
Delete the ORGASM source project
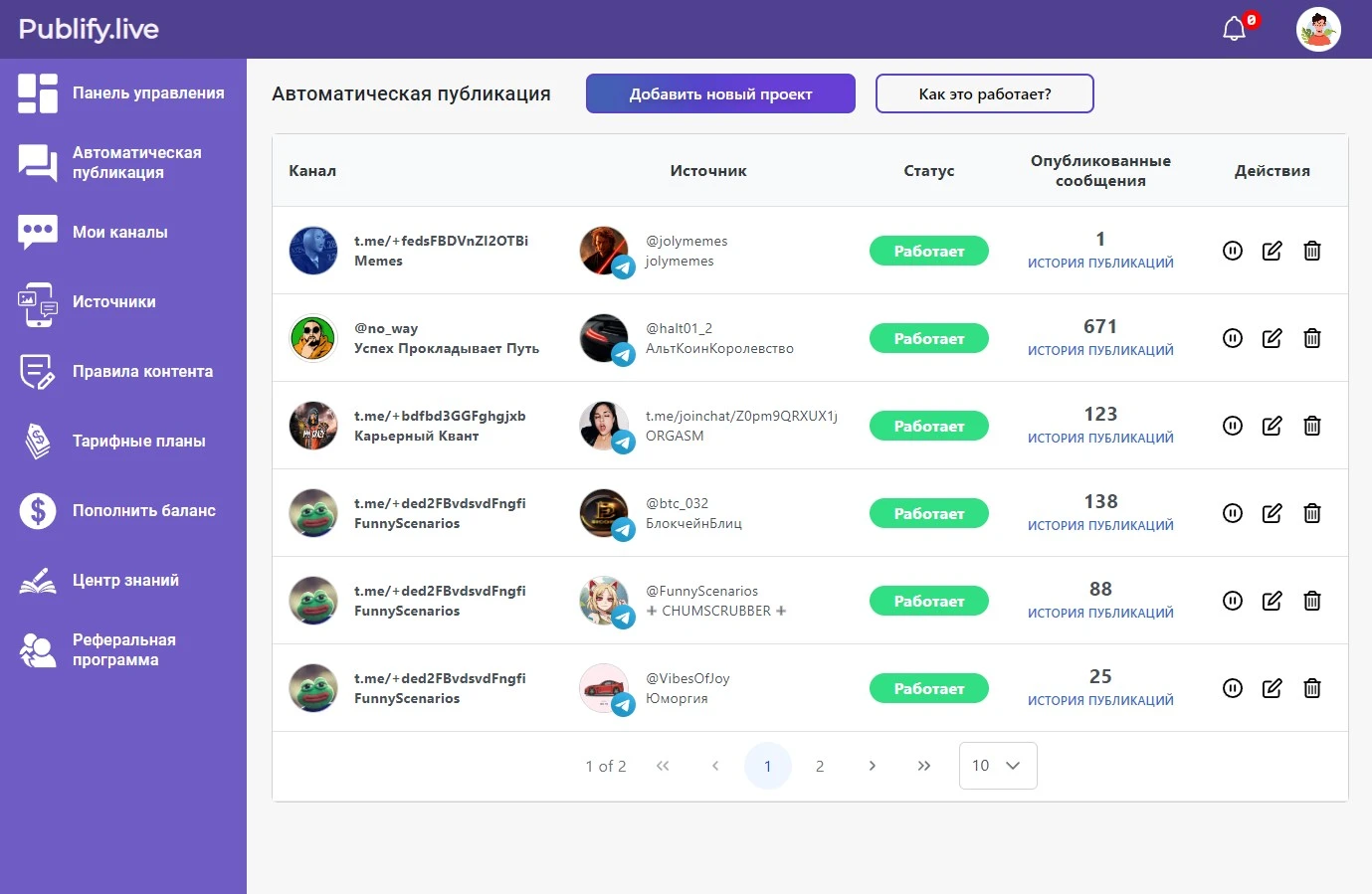point(1311,426)
